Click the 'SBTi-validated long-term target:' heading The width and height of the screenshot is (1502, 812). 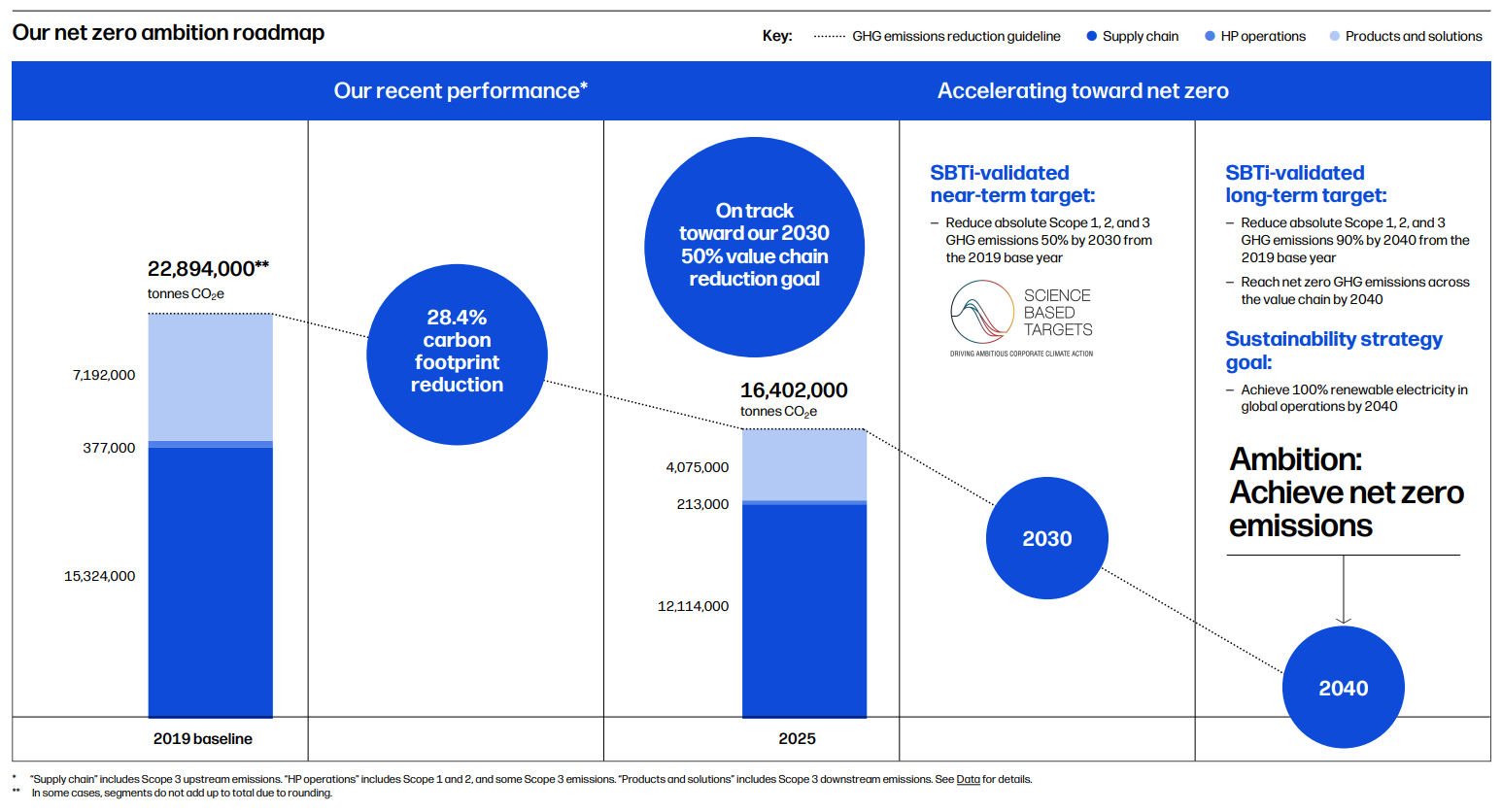tap(1306, 184)
